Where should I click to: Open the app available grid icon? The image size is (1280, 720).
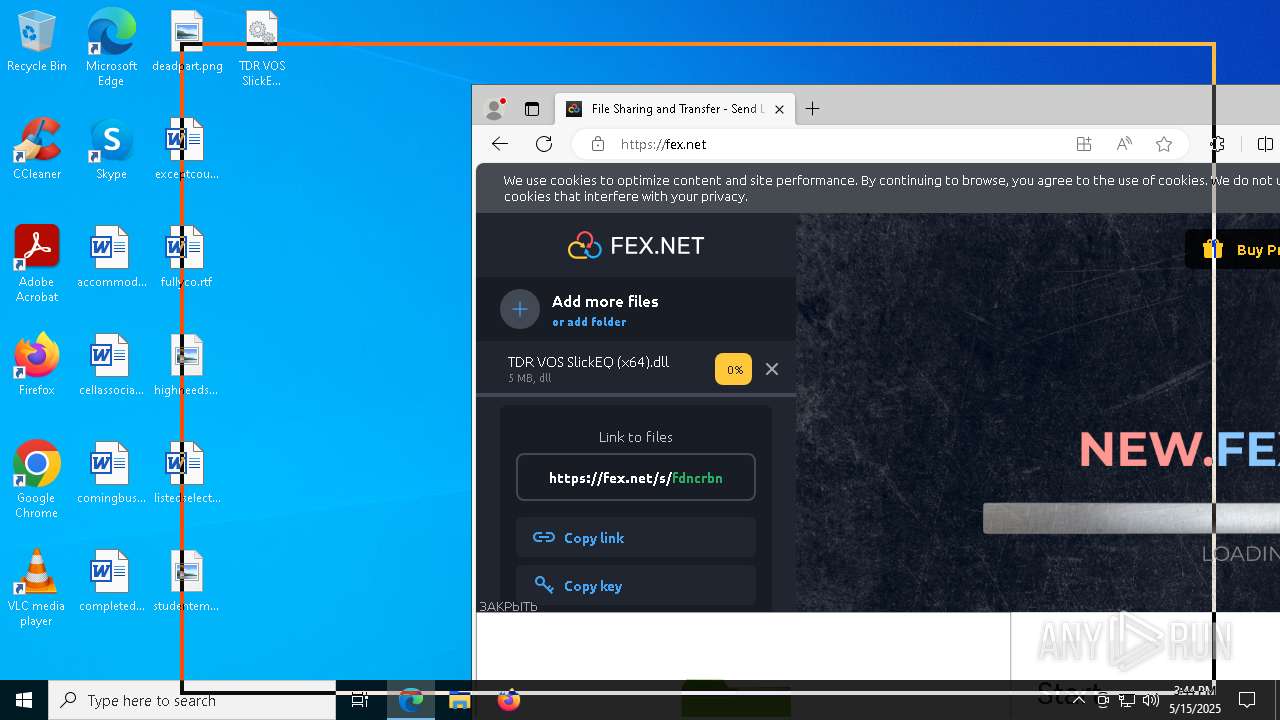coord(1084,144)
